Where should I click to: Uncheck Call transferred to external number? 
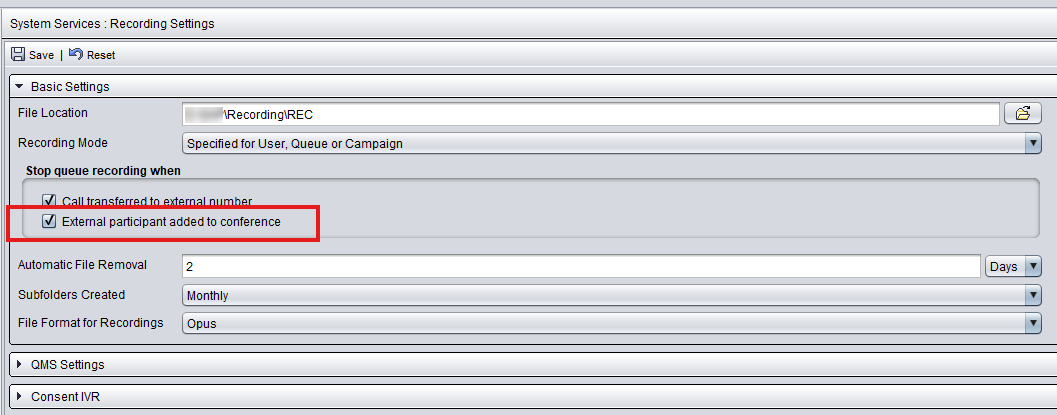(x=49, y=201)
